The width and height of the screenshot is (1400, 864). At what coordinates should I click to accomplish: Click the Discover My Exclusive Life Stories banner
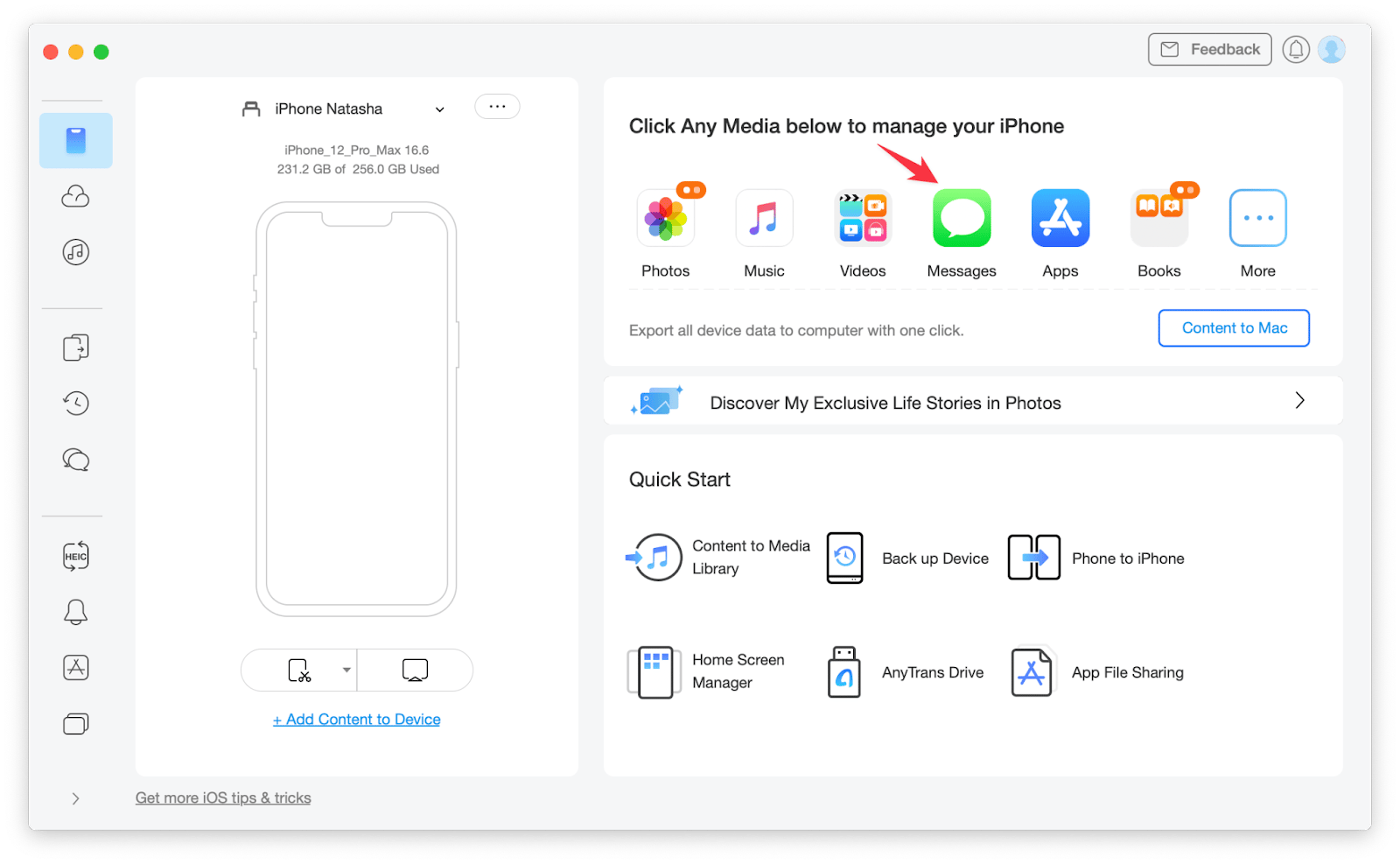pos(973,401)
